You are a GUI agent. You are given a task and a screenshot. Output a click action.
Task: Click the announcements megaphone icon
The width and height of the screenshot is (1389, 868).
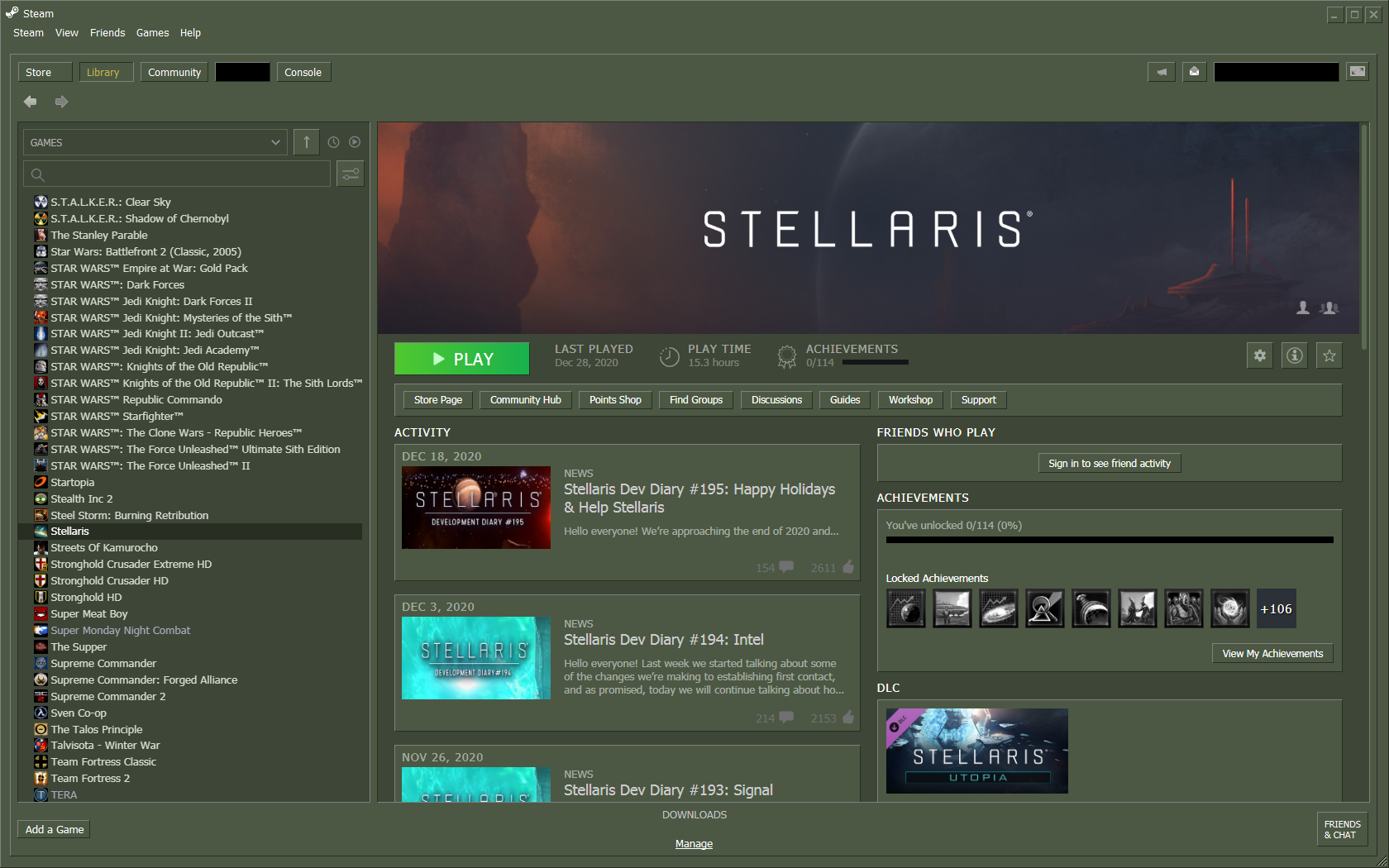coord(1161,72)
